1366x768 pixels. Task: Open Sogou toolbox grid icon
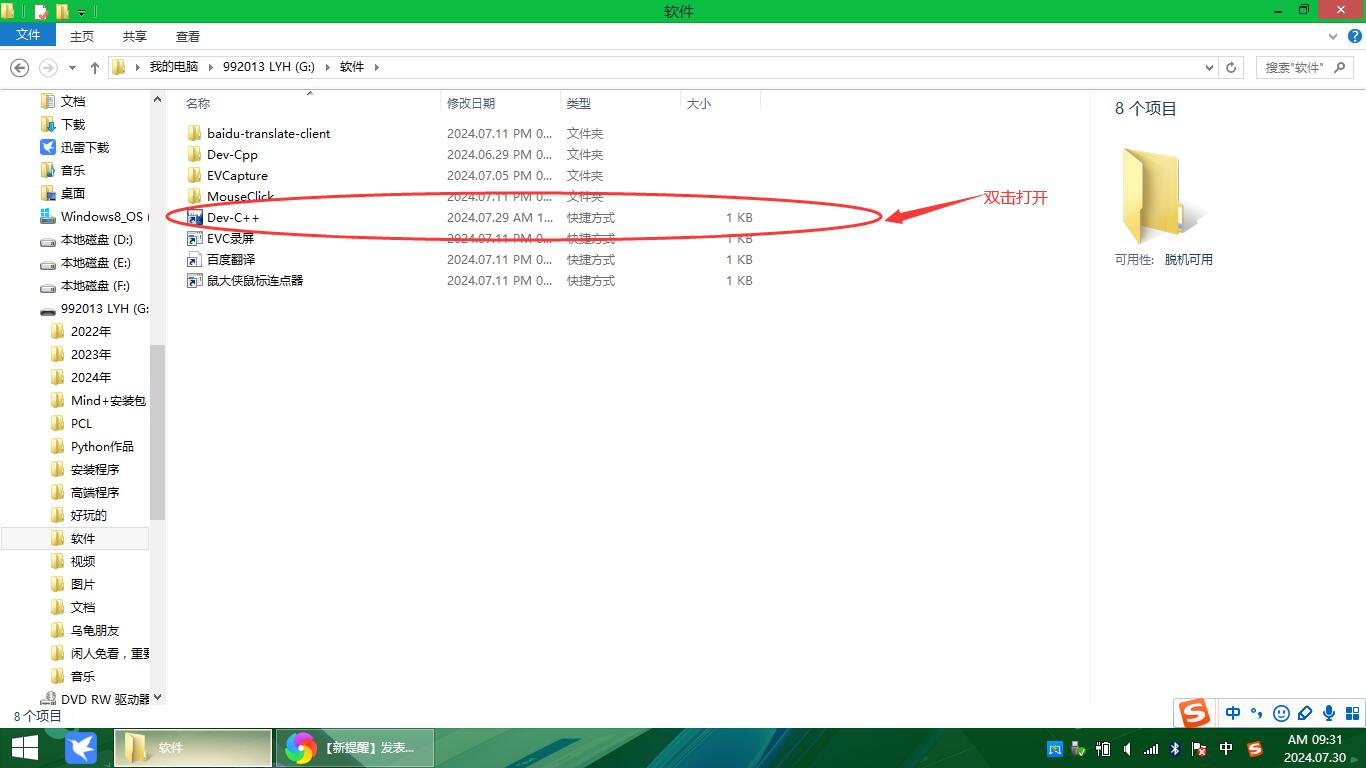pos(1352,713)
